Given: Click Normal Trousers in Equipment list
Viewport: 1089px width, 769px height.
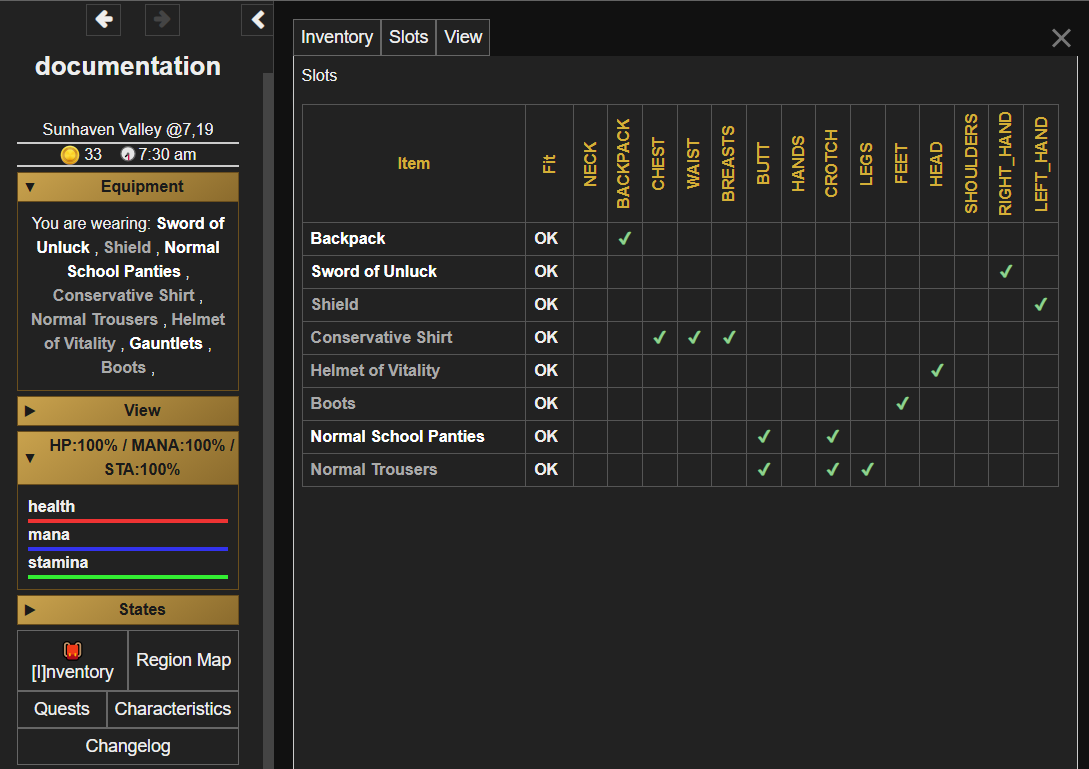Looking at the screenshot, I should click(x=94, y=320).
